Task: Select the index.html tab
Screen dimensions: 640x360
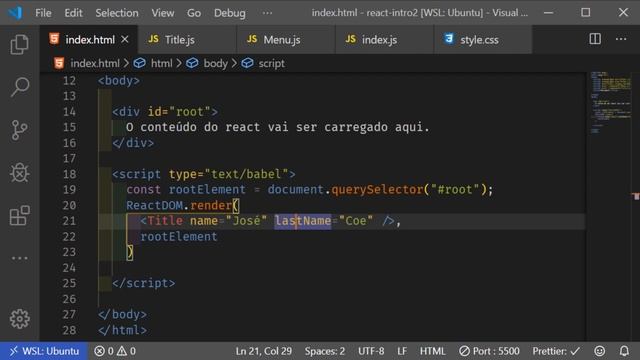Action: 90,40
